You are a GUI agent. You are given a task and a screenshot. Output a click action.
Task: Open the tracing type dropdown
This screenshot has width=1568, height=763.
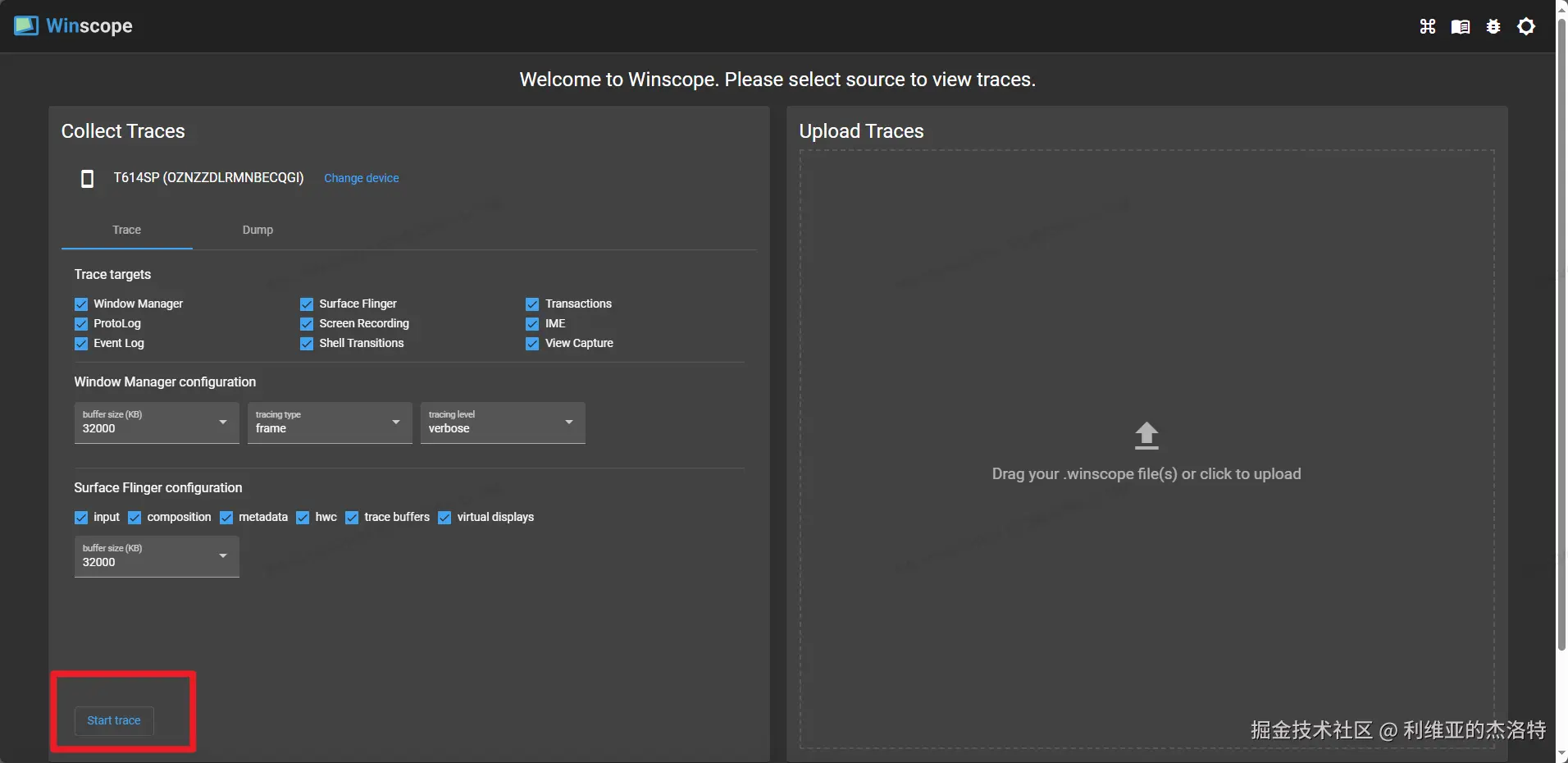tap(330, 423)
